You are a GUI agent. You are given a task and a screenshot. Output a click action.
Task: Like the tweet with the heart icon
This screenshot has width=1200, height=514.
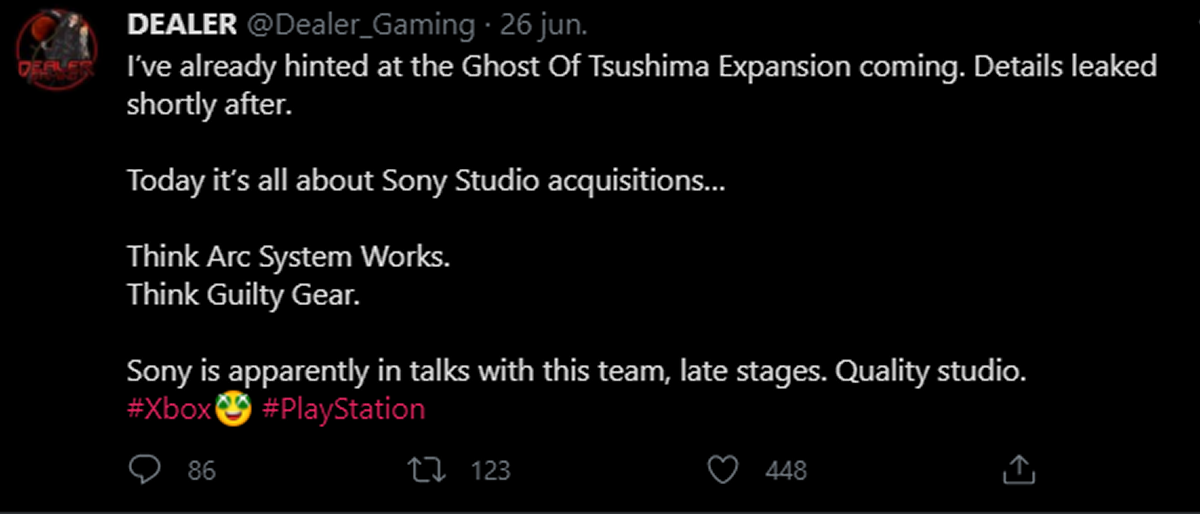[722, 469]
